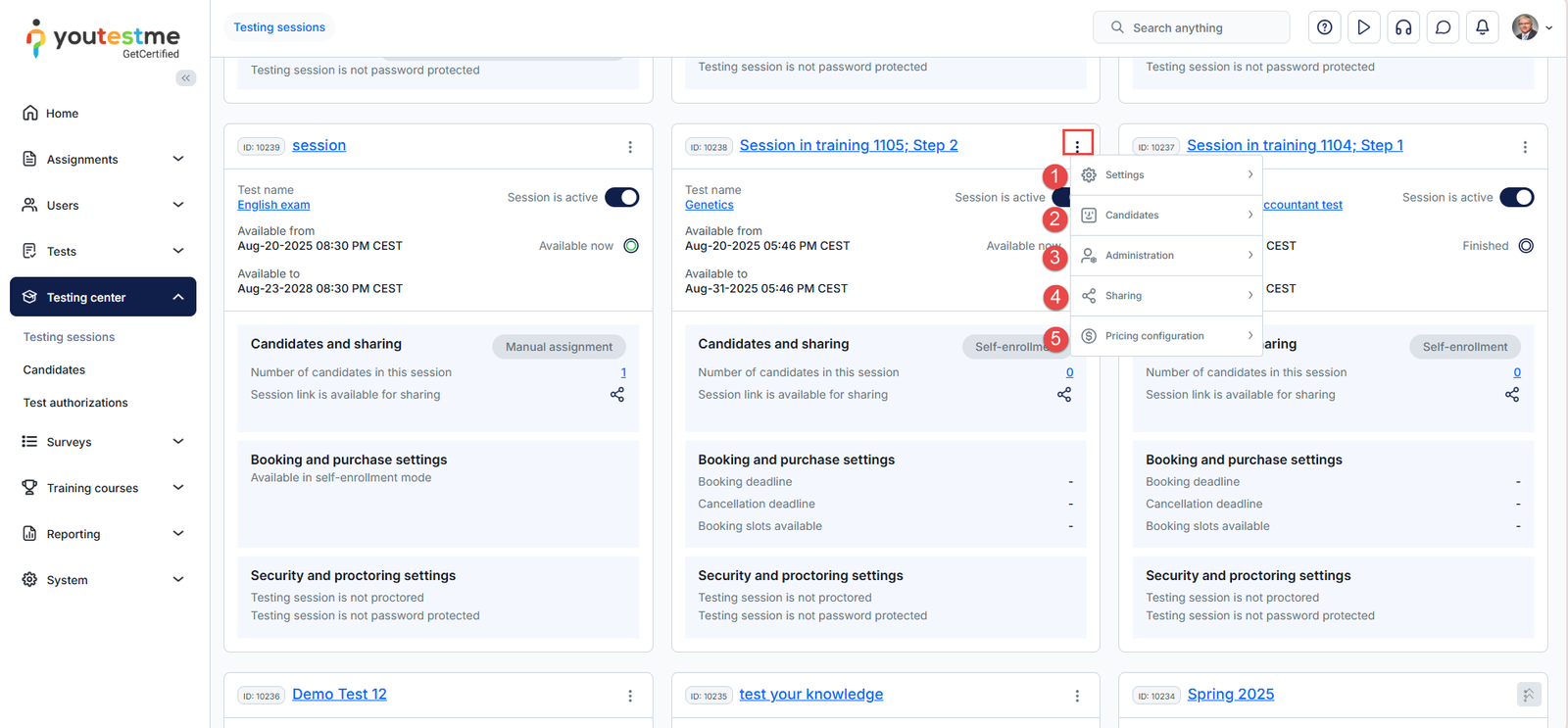Open the headset support icon

click(x=1403, y=27)
